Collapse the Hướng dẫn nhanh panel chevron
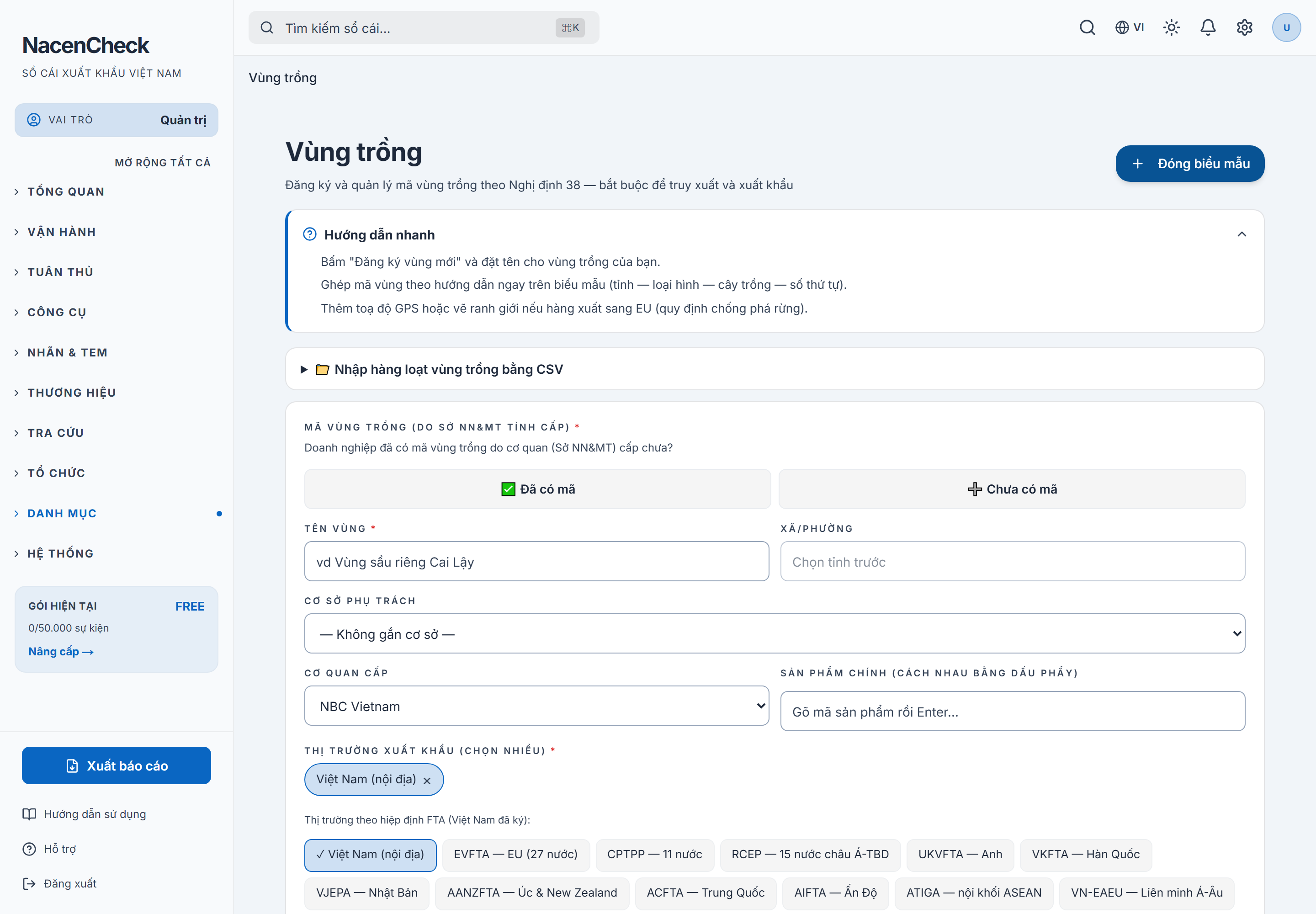 pyautogui.click(x=1242, y=234)
